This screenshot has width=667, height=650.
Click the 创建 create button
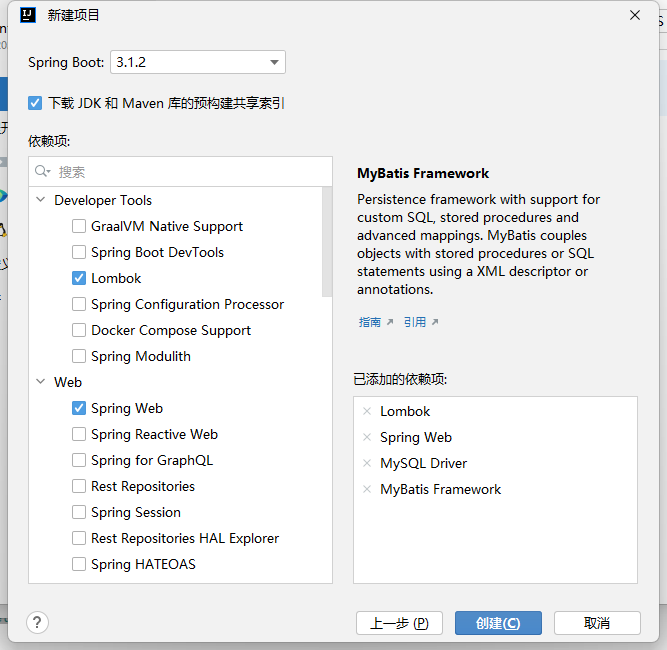(498, 623)
